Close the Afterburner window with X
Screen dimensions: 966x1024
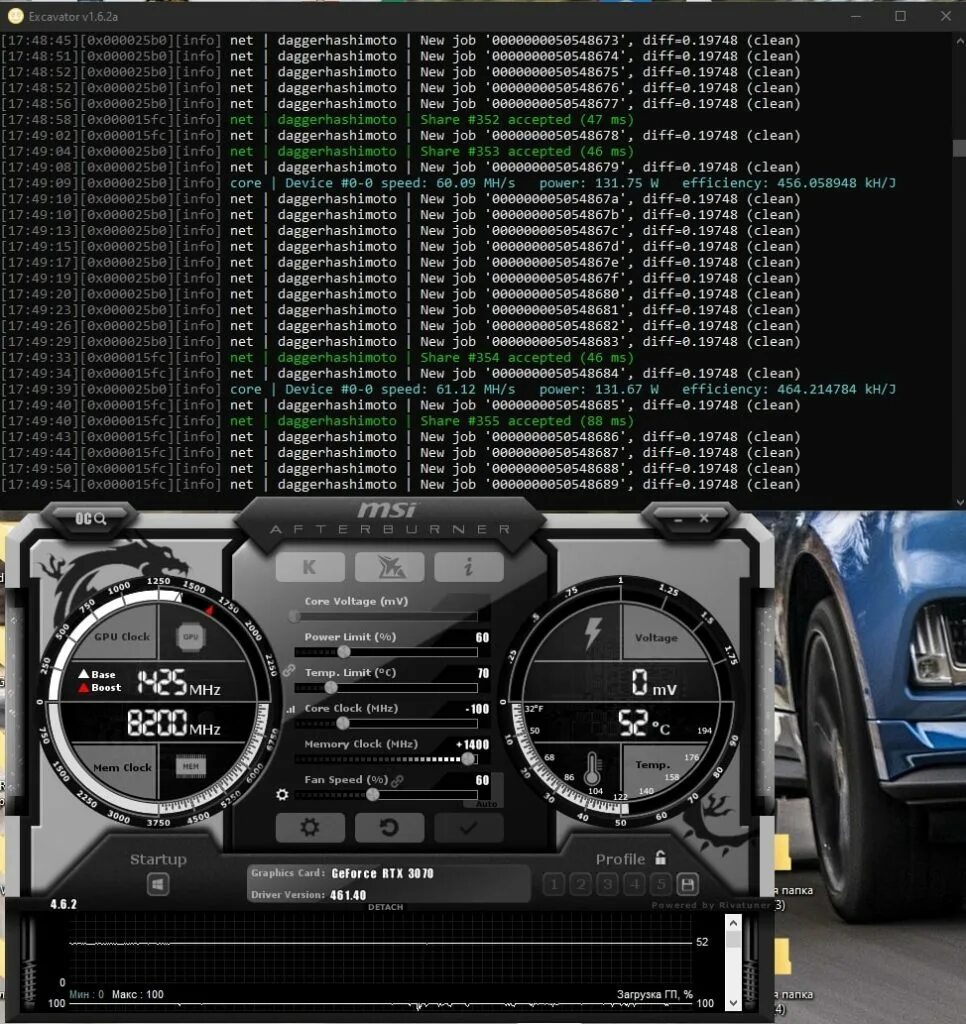coord(703,519)
